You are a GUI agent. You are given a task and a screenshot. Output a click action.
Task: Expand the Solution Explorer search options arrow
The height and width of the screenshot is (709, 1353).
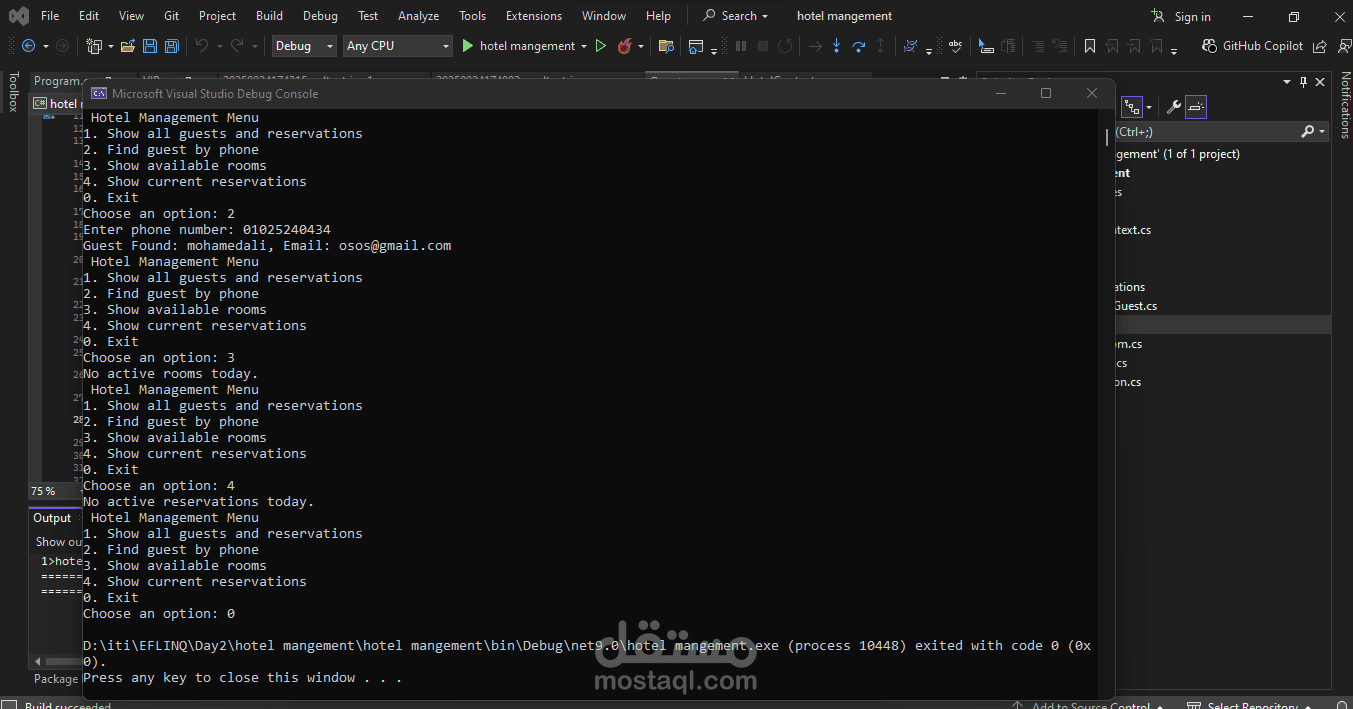[1322, 132]
